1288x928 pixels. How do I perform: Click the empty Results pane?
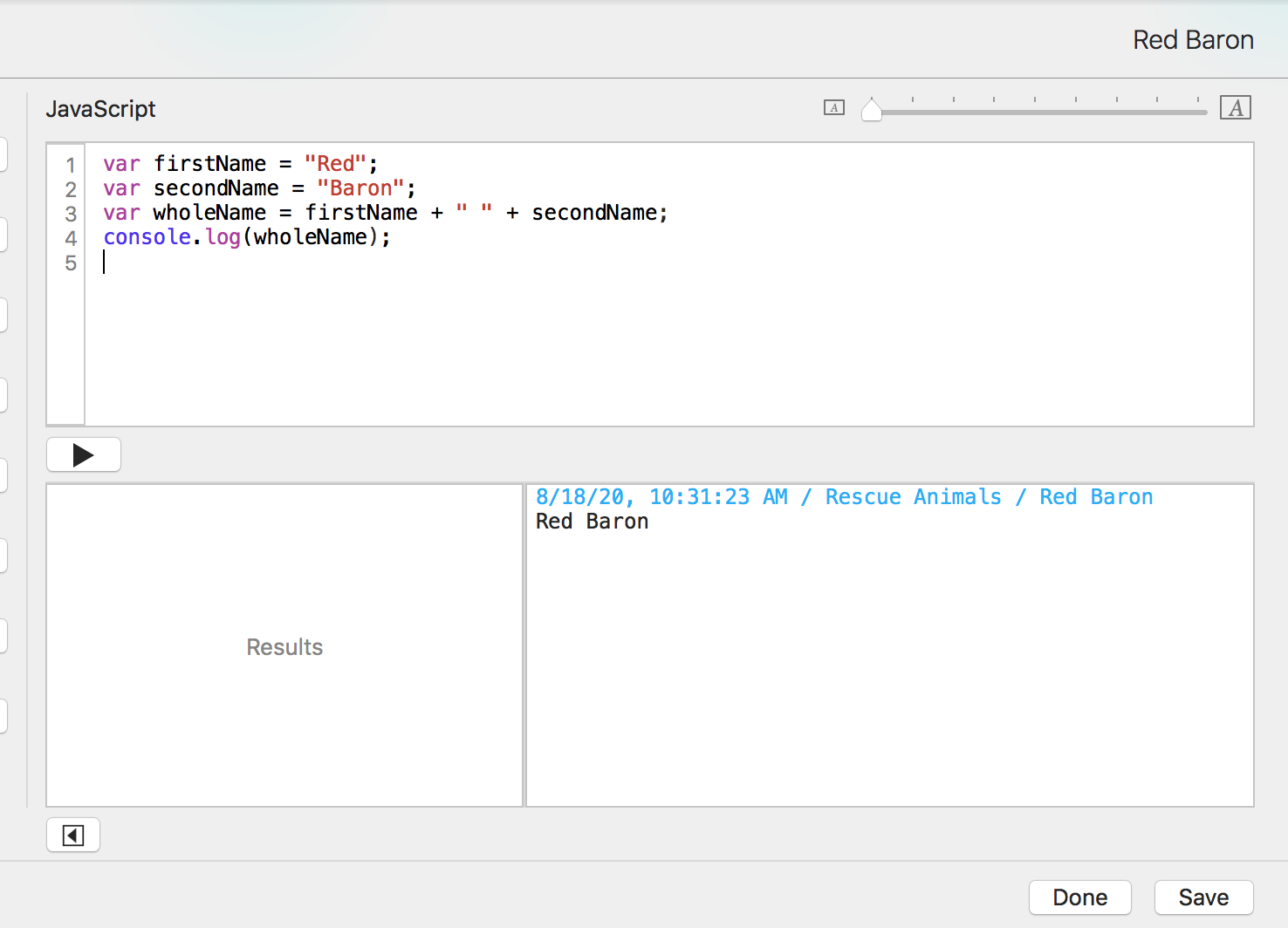tap(284, 646)
